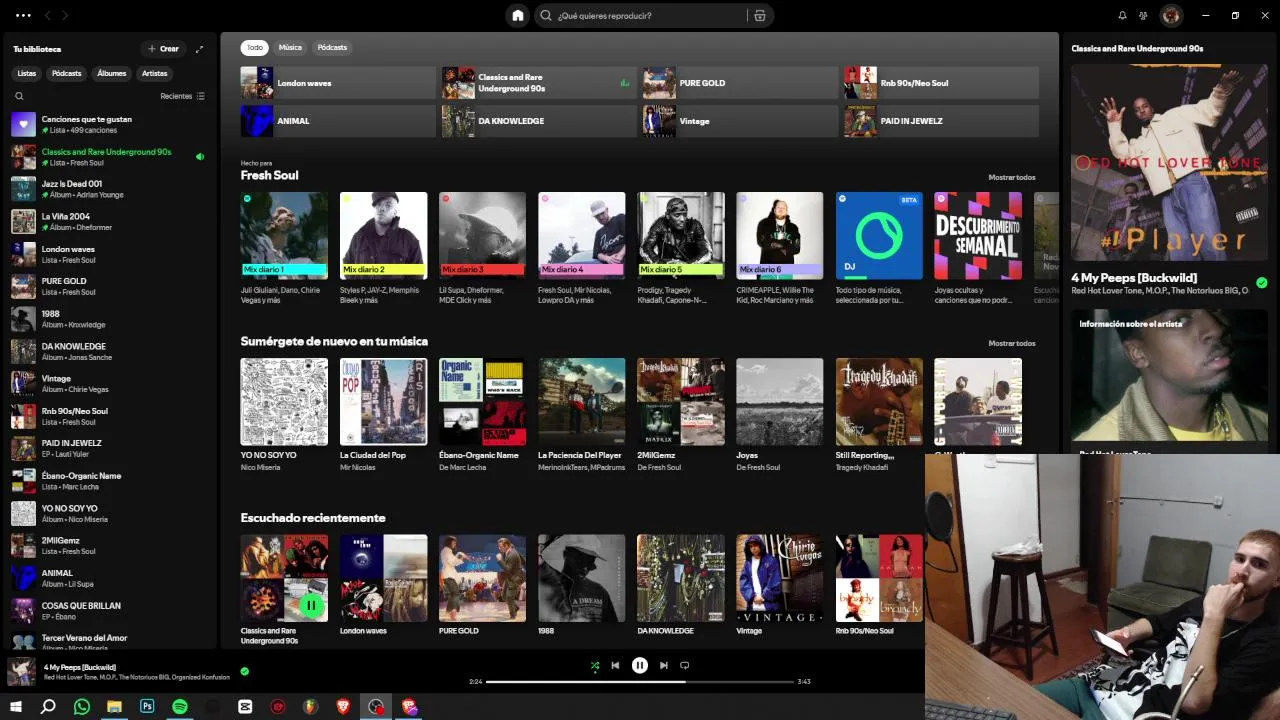This screenshot has width=1280, height=720.
Task: Filter library by Artistas
Action: pos(155,73)
